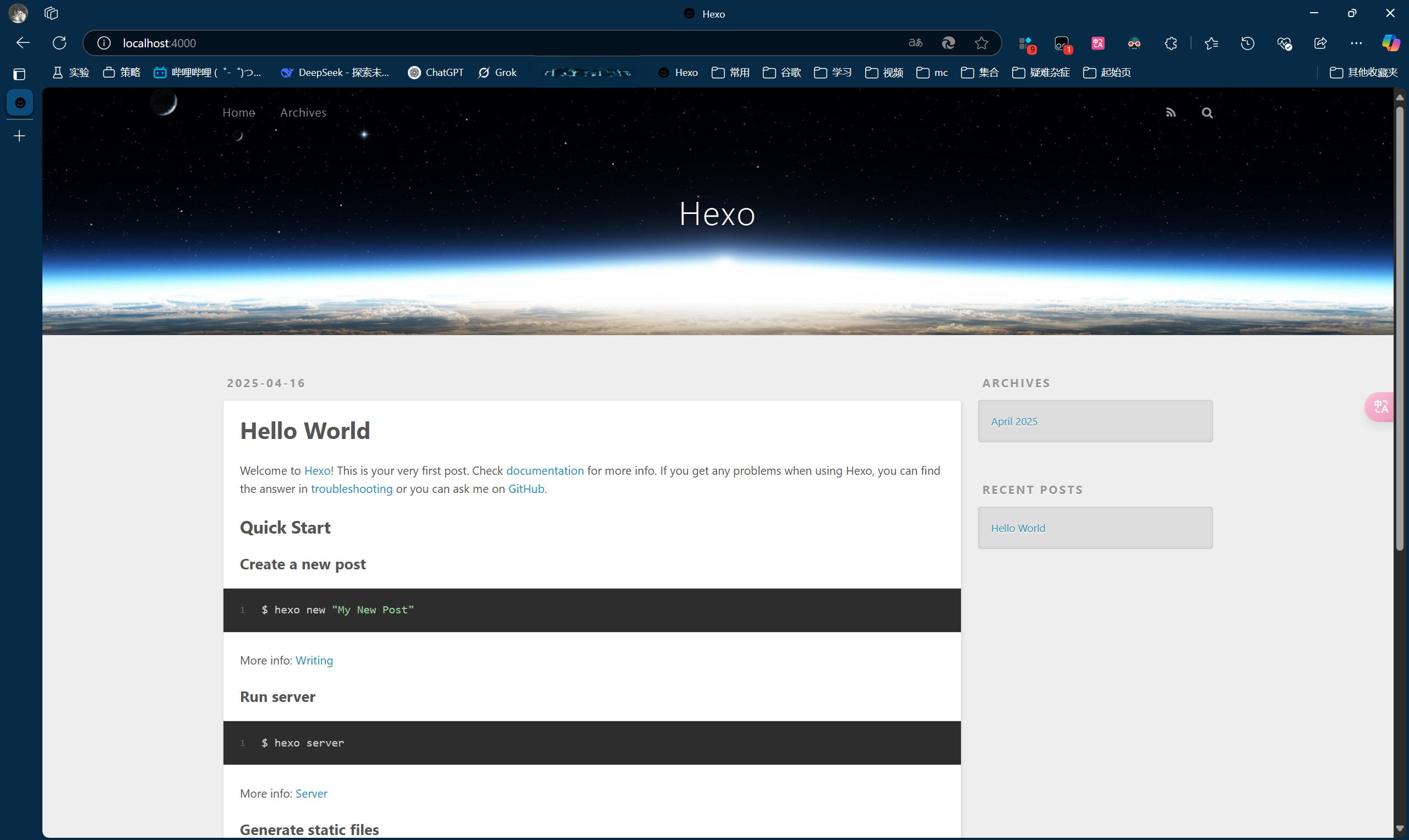Open the April 2025 archive link
Image resolution: width=1409 pixels, height=840 pixels.
(x=1014, y=422)
